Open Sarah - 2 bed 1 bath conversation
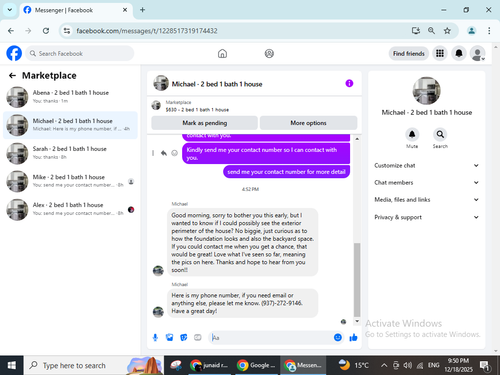500x375 pixels. coord(70,153)
